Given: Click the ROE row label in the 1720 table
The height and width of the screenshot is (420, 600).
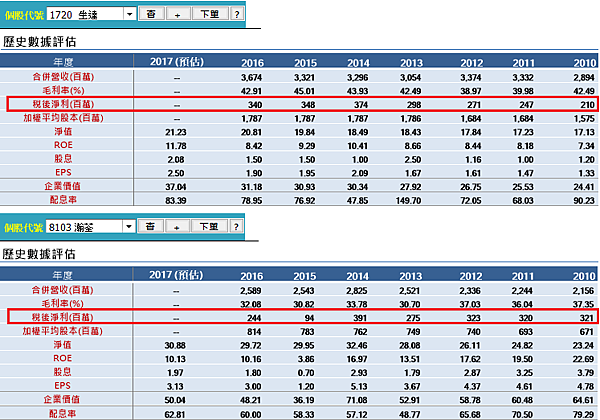Looking at the screenshot, I should click(x=63, y=145).
